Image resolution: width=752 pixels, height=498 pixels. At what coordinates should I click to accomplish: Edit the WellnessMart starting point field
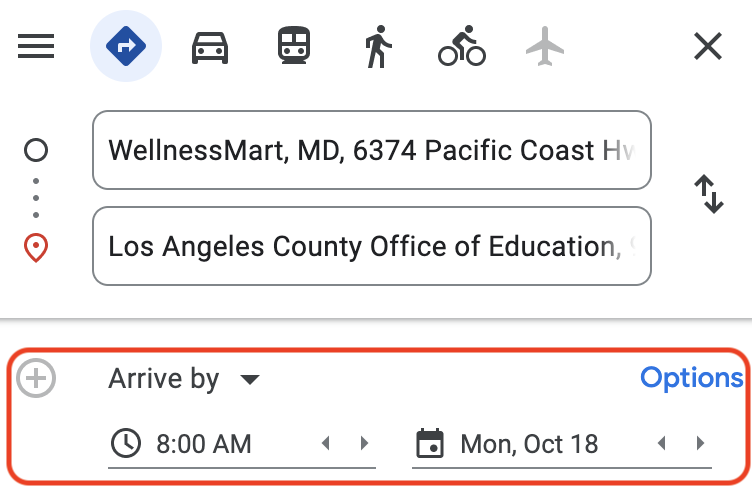372,150
